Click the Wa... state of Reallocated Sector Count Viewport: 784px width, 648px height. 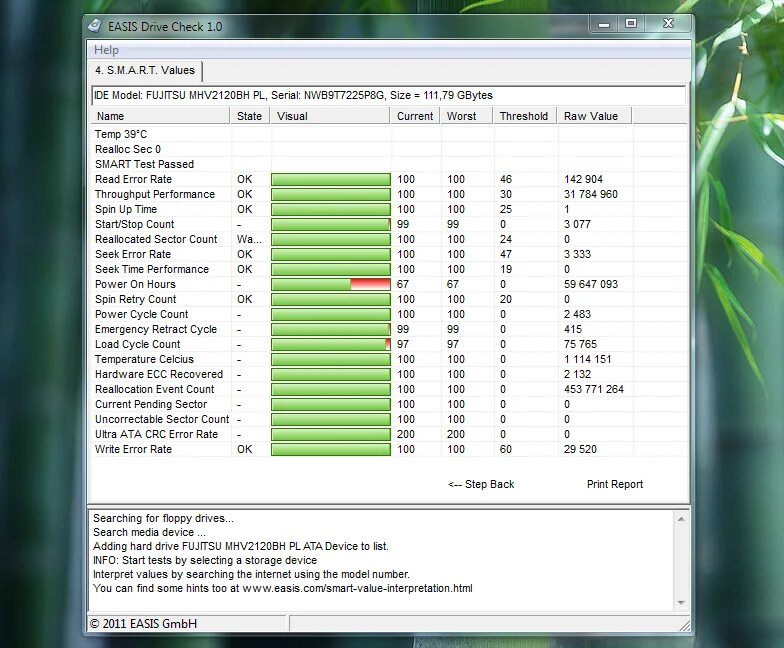[249, 239]
